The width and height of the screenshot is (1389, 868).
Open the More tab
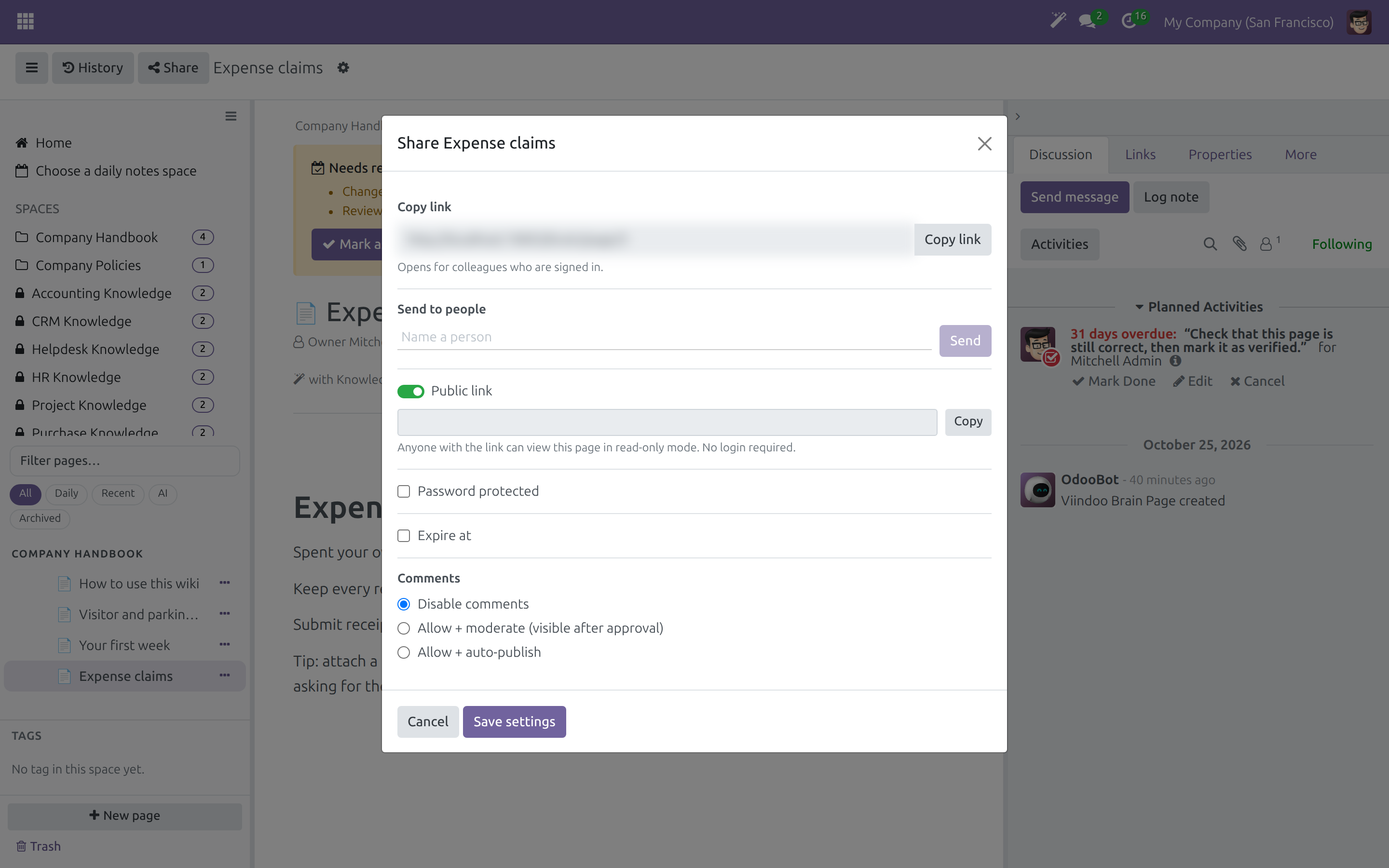click(x=1301, y=154)
